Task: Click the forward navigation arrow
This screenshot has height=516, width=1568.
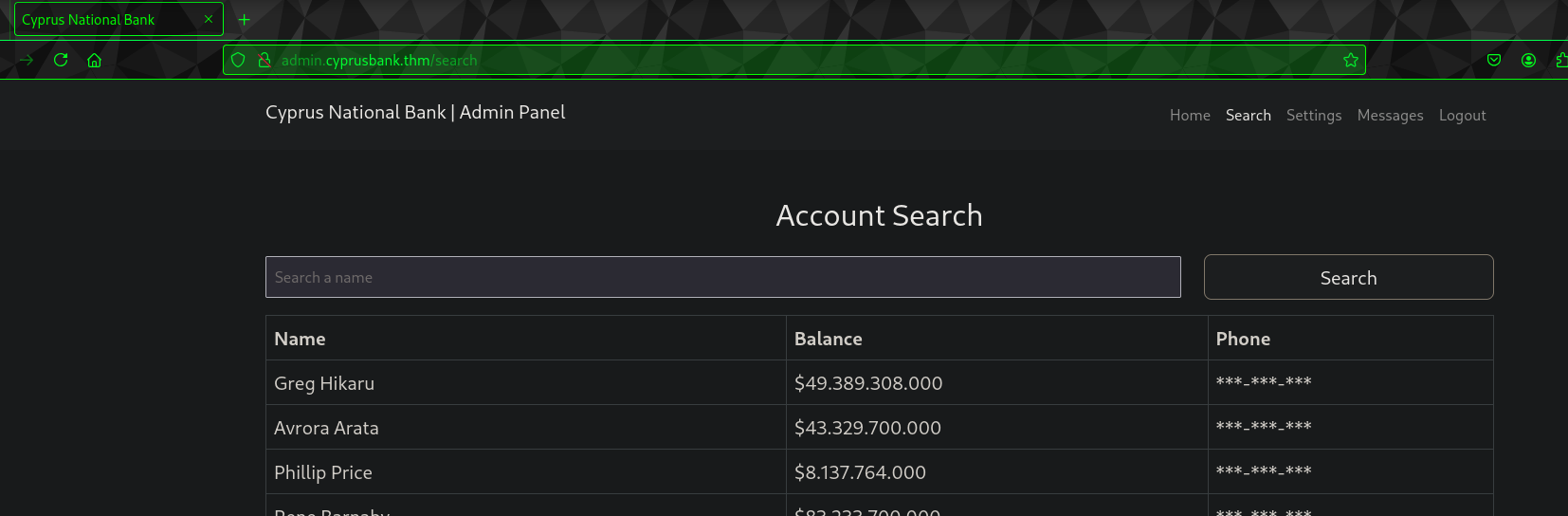Action: click(x=27, y=60)
